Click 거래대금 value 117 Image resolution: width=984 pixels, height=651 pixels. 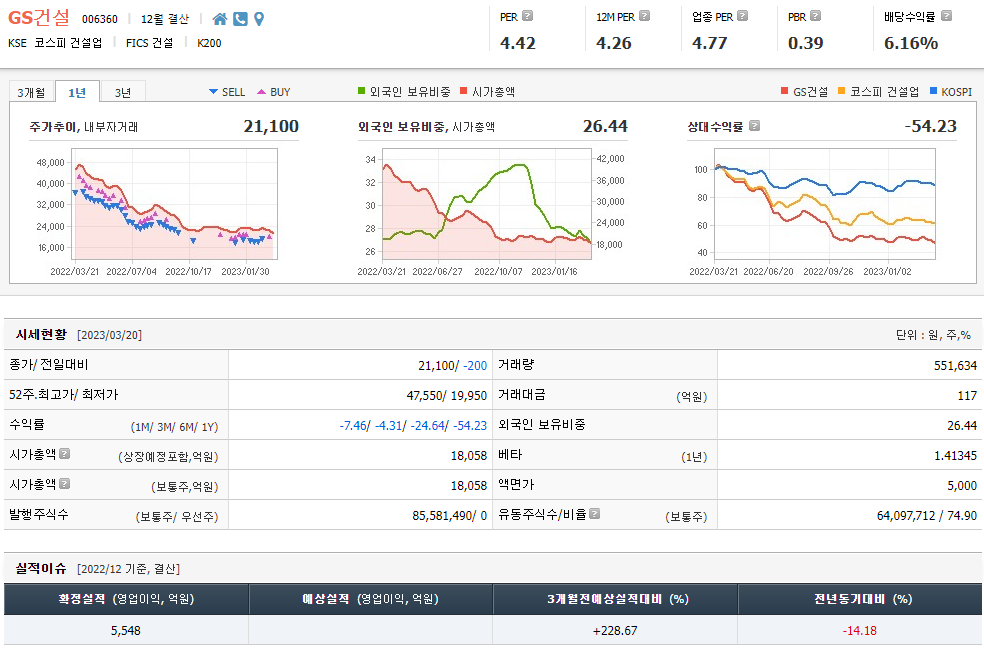pyautogui.click(x=967, y=395)
